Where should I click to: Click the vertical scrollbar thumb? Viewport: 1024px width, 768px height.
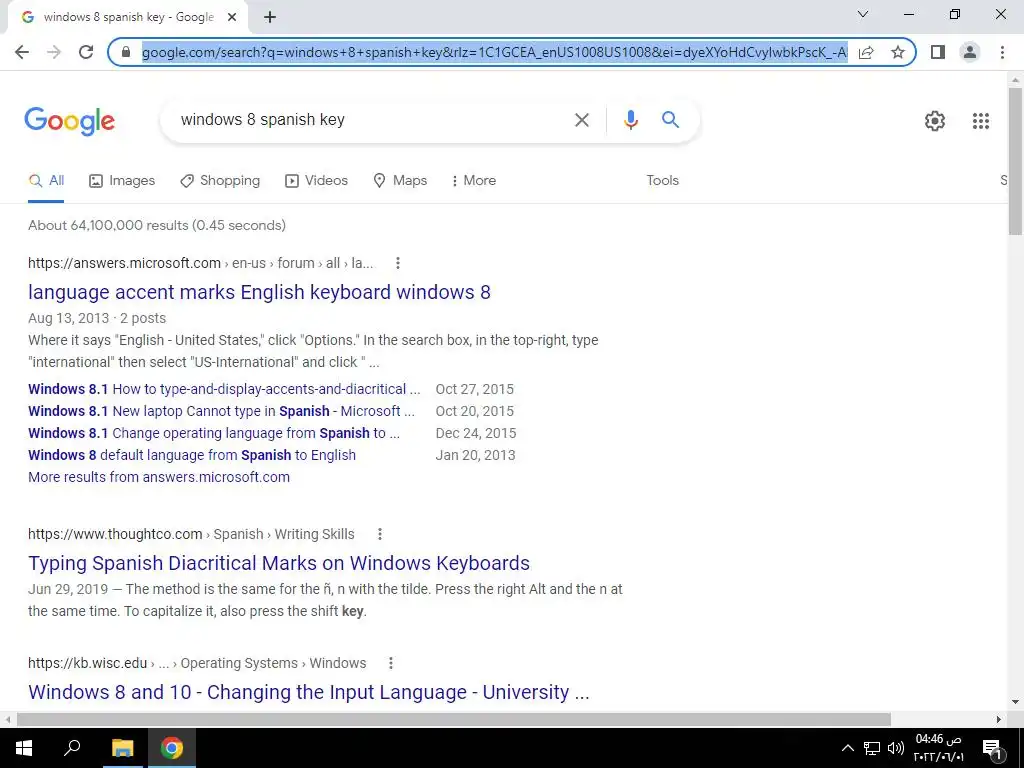pyautogui.click(x=1015, y=161)
